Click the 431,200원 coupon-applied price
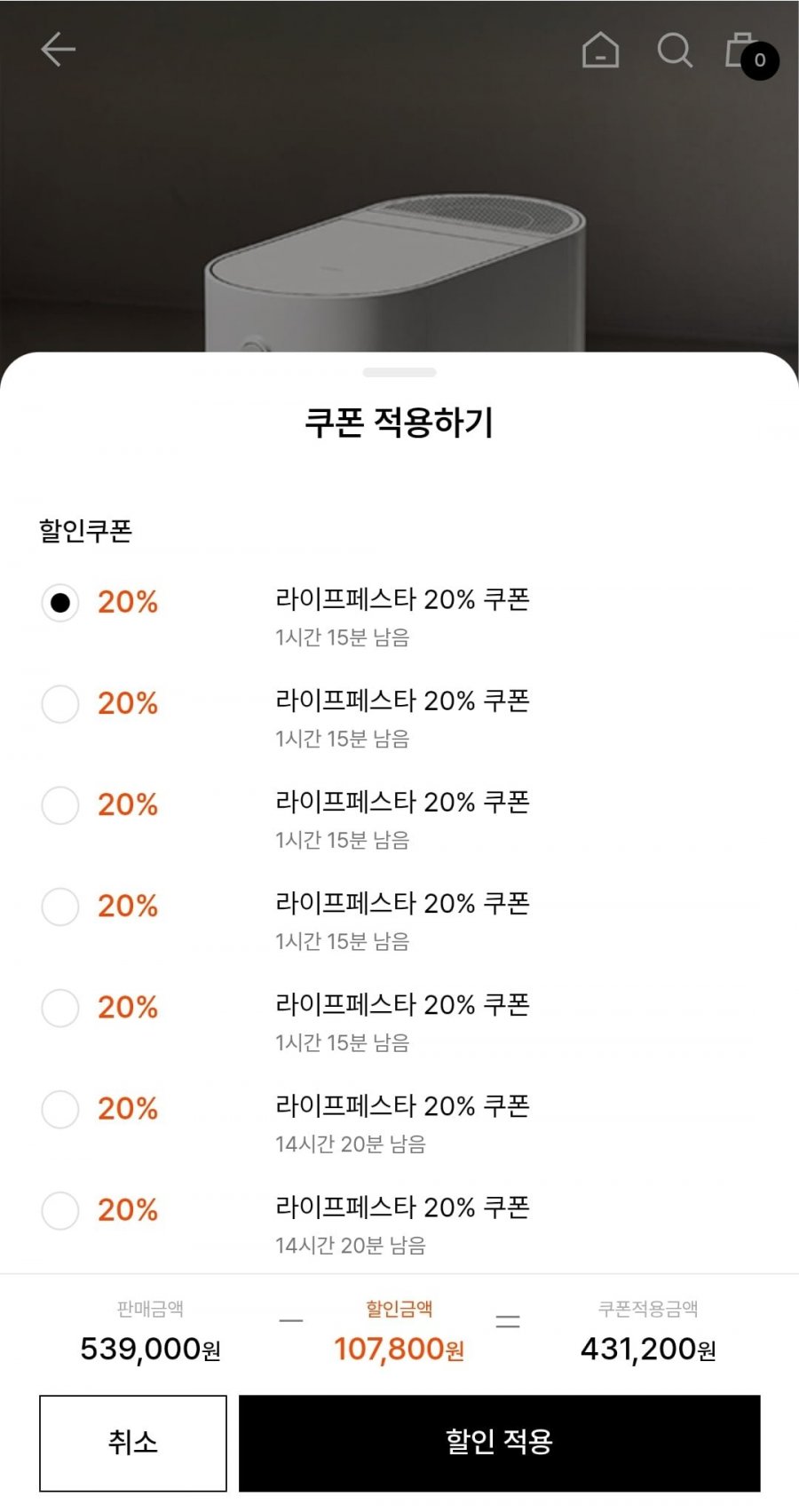The image size is (799, 1512). (648, 1349)
